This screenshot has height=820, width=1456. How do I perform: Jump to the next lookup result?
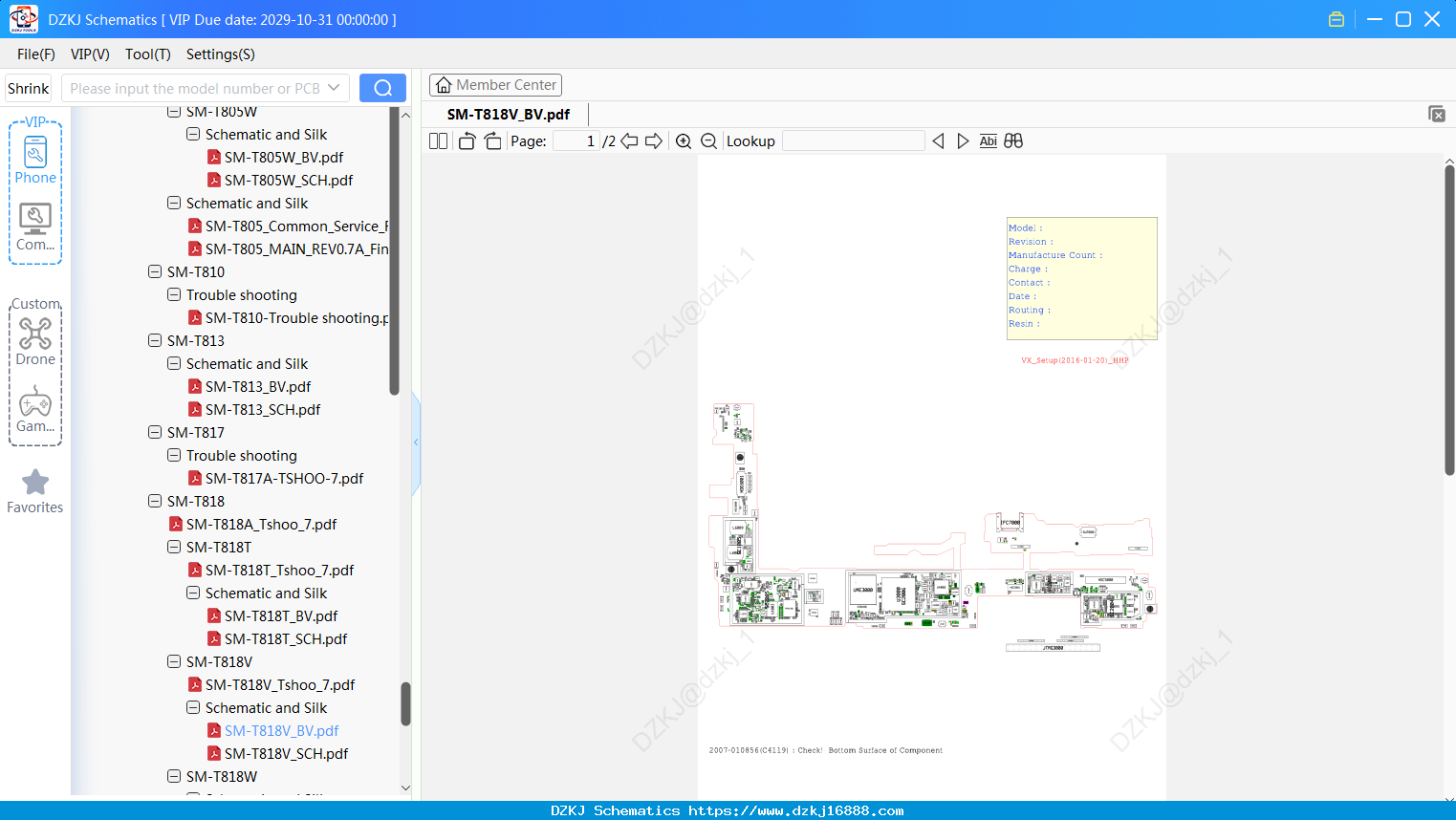click(963, 141)
